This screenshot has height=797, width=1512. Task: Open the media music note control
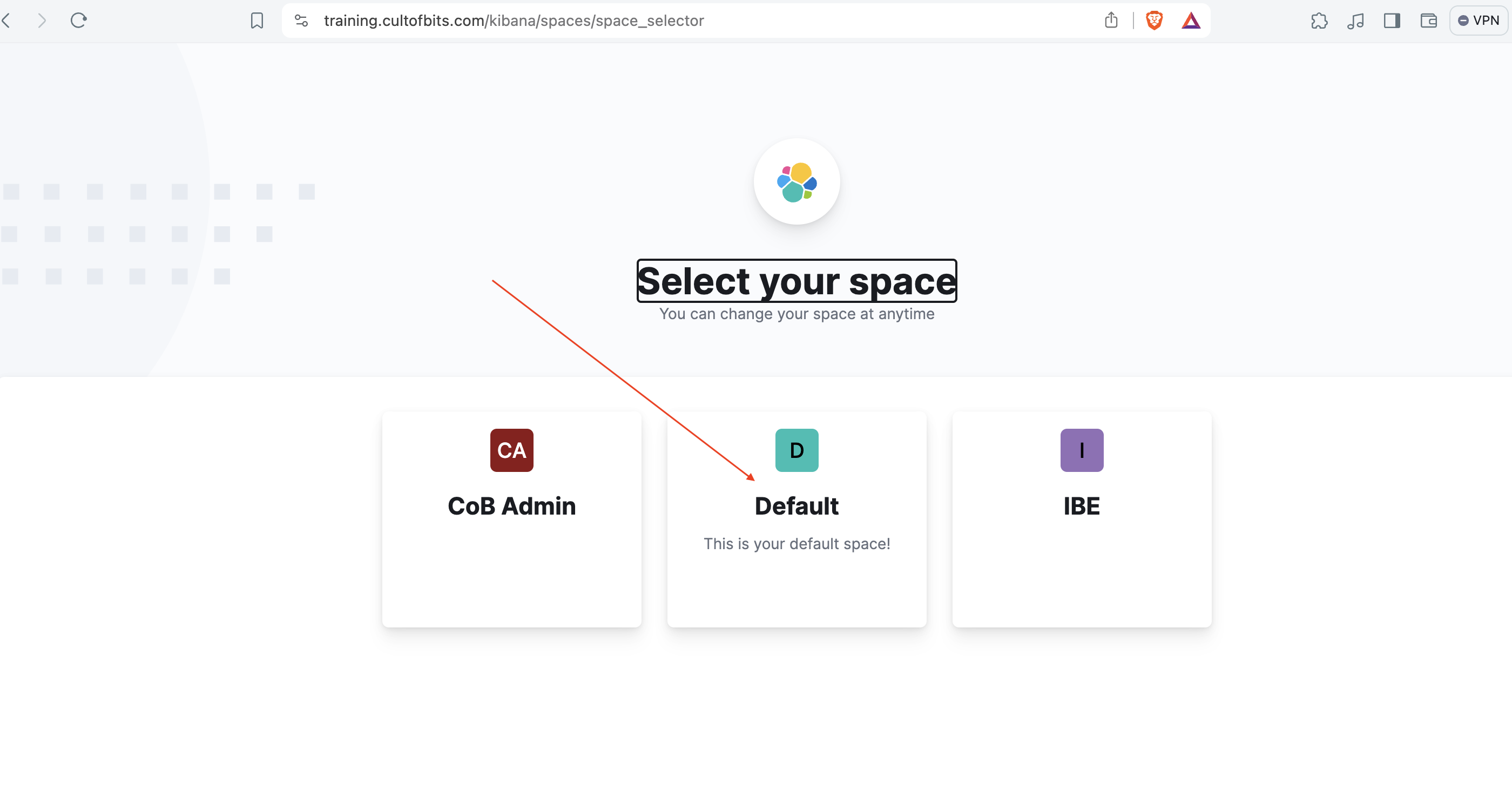point(1355,21)
